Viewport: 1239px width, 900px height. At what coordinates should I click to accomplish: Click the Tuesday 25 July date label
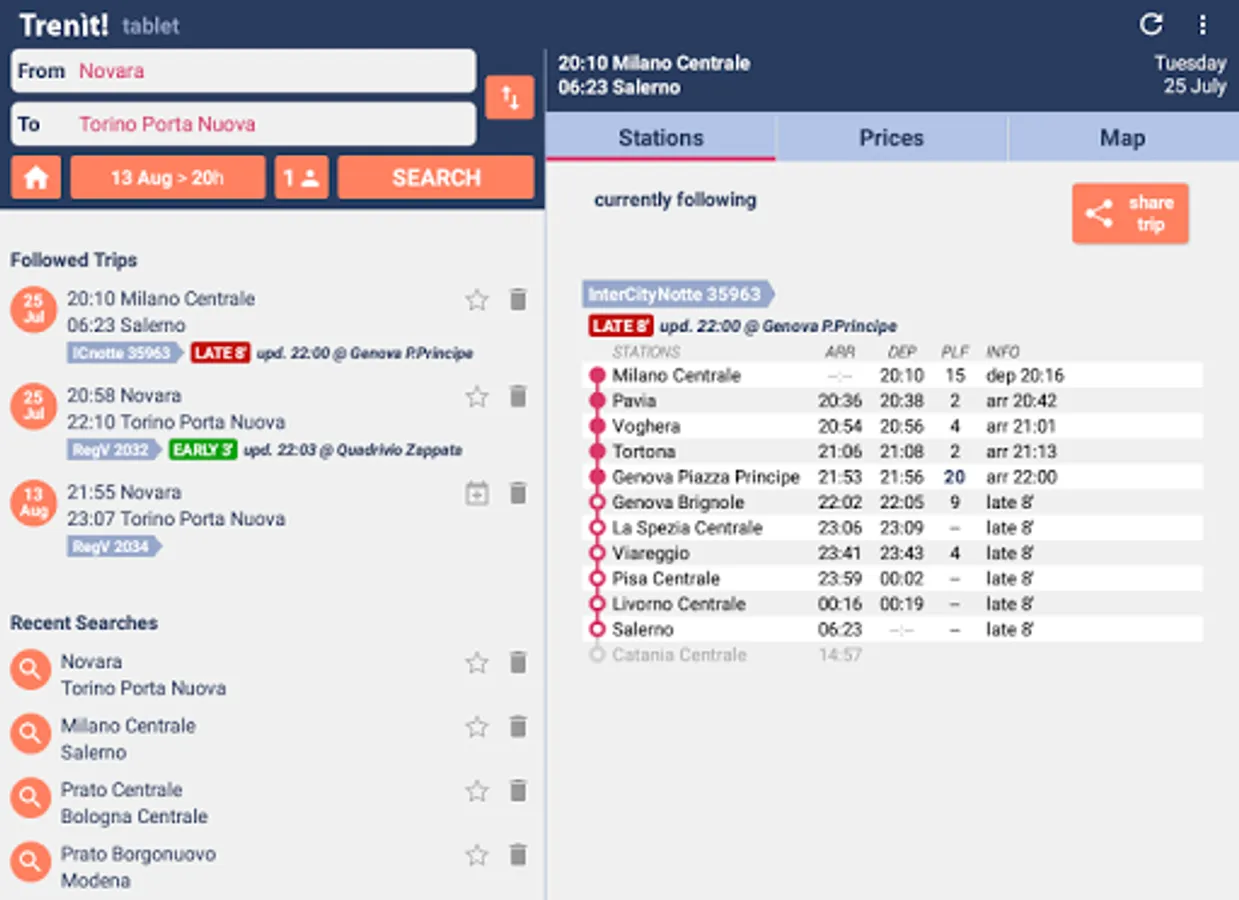tap(1190, 75)
